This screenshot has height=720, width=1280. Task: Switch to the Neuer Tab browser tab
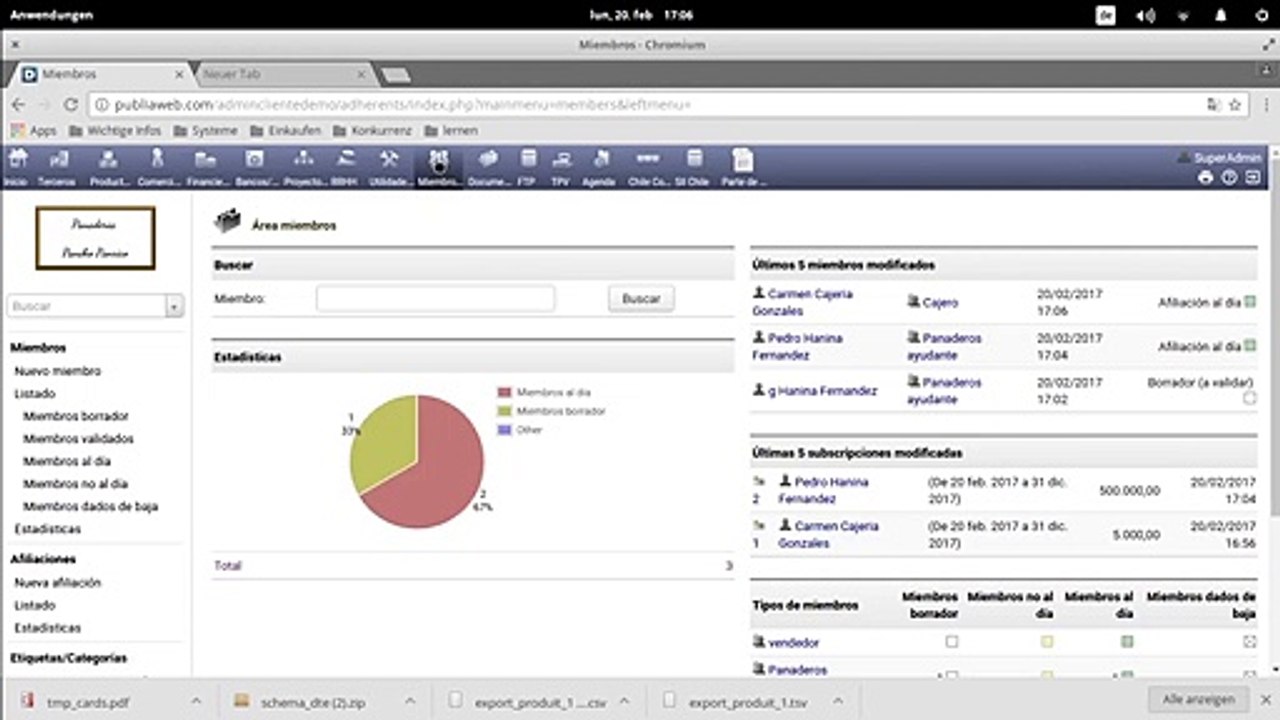pos(283,74)
